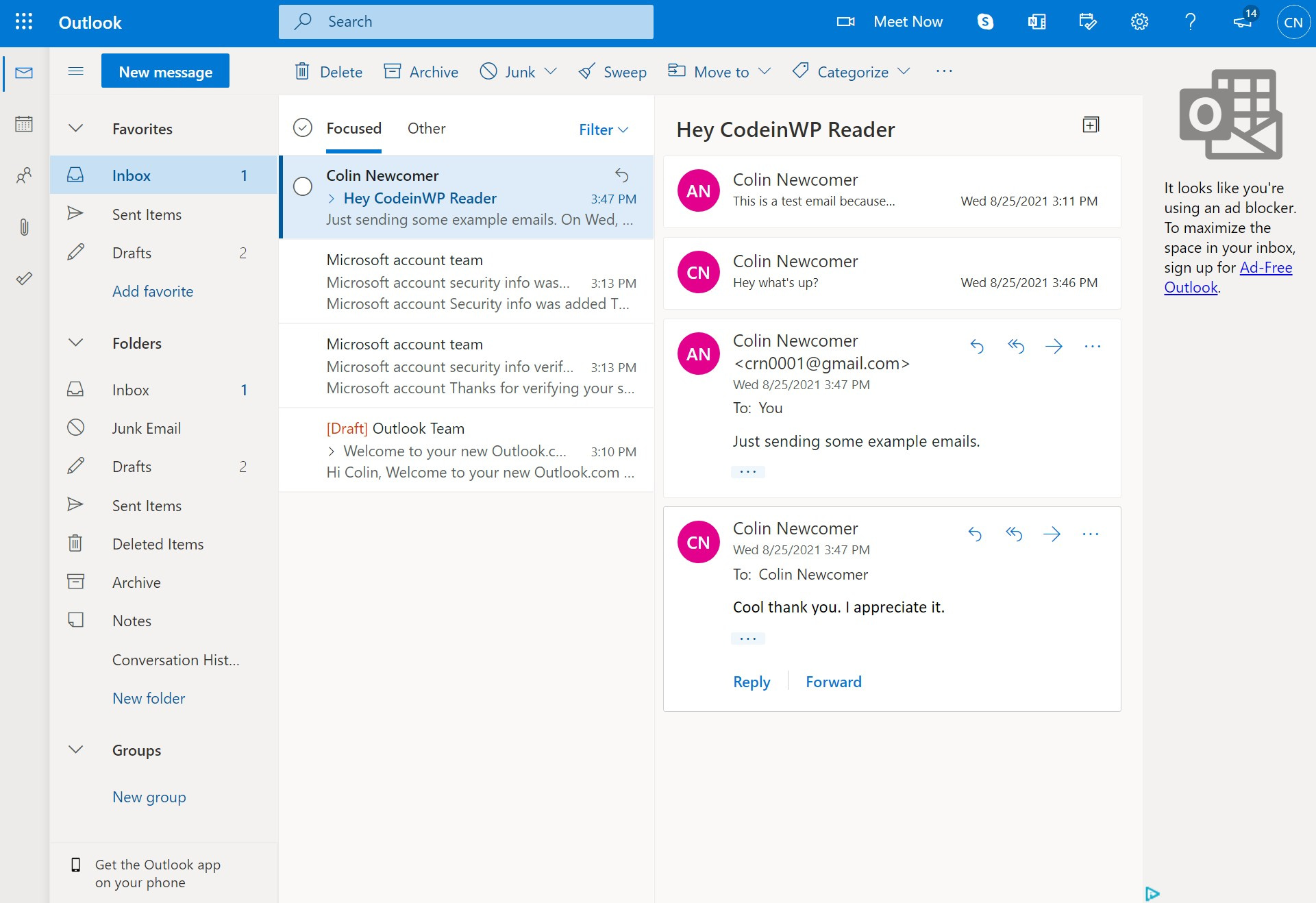The height and width of the screenshot is (903, 1316).
Task: Forward the latest message using the arrow icon
Action: [x=1053, y=534]
